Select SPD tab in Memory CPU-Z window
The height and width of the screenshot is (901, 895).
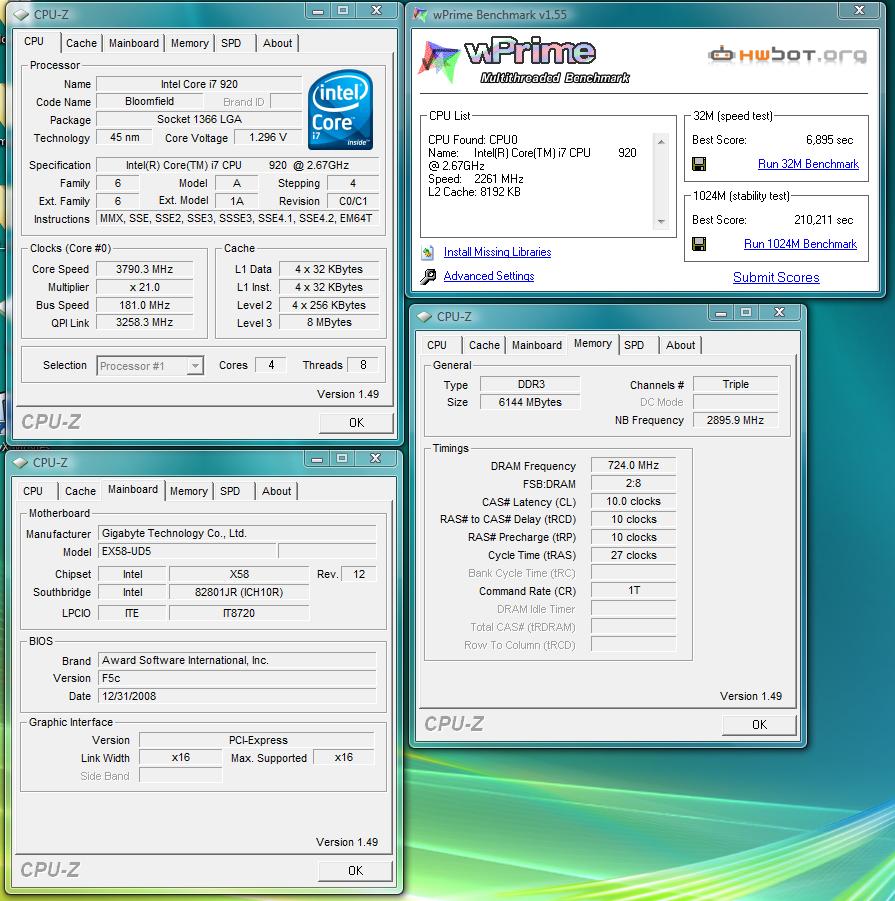point(634,345)
